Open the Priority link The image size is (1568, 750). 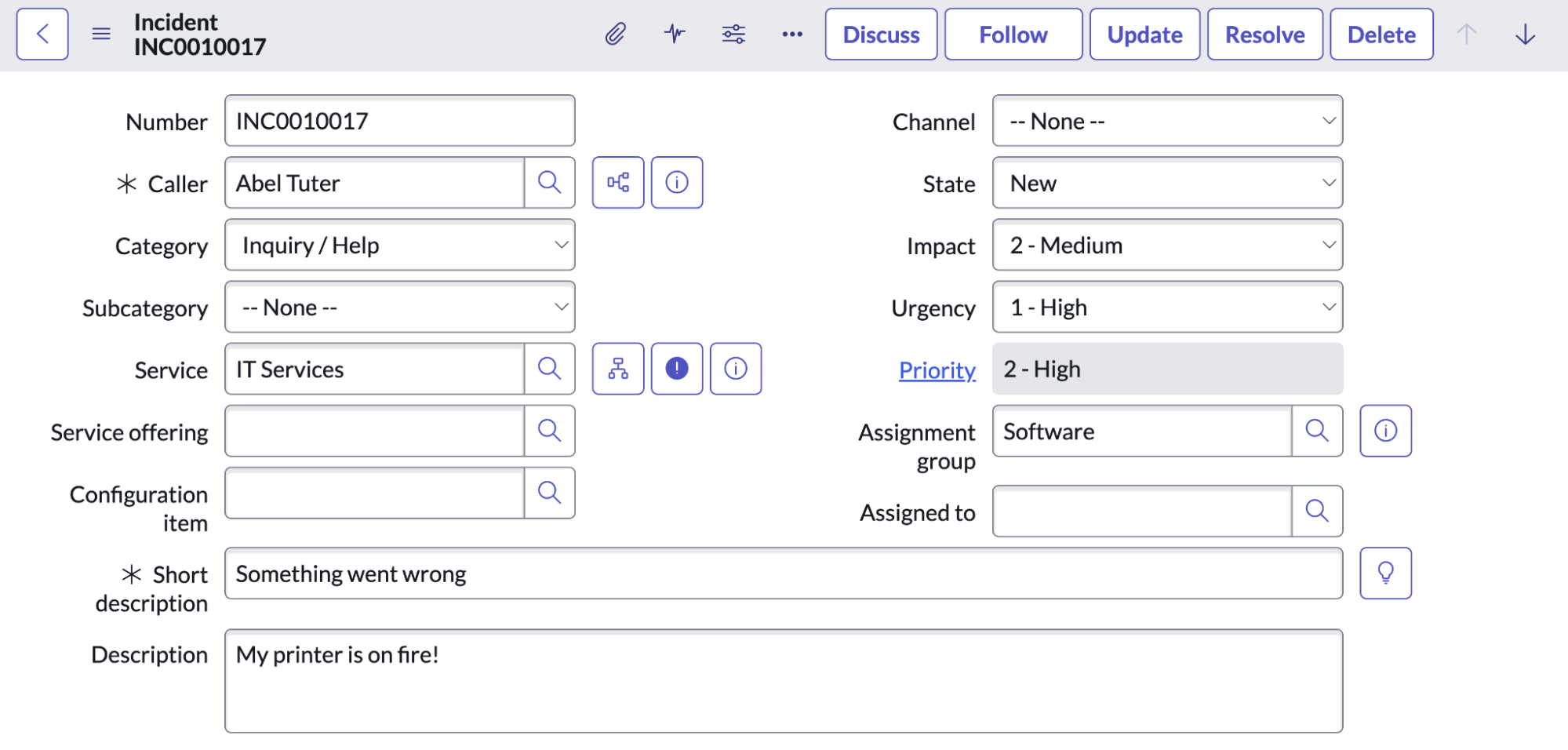[937, 370]
